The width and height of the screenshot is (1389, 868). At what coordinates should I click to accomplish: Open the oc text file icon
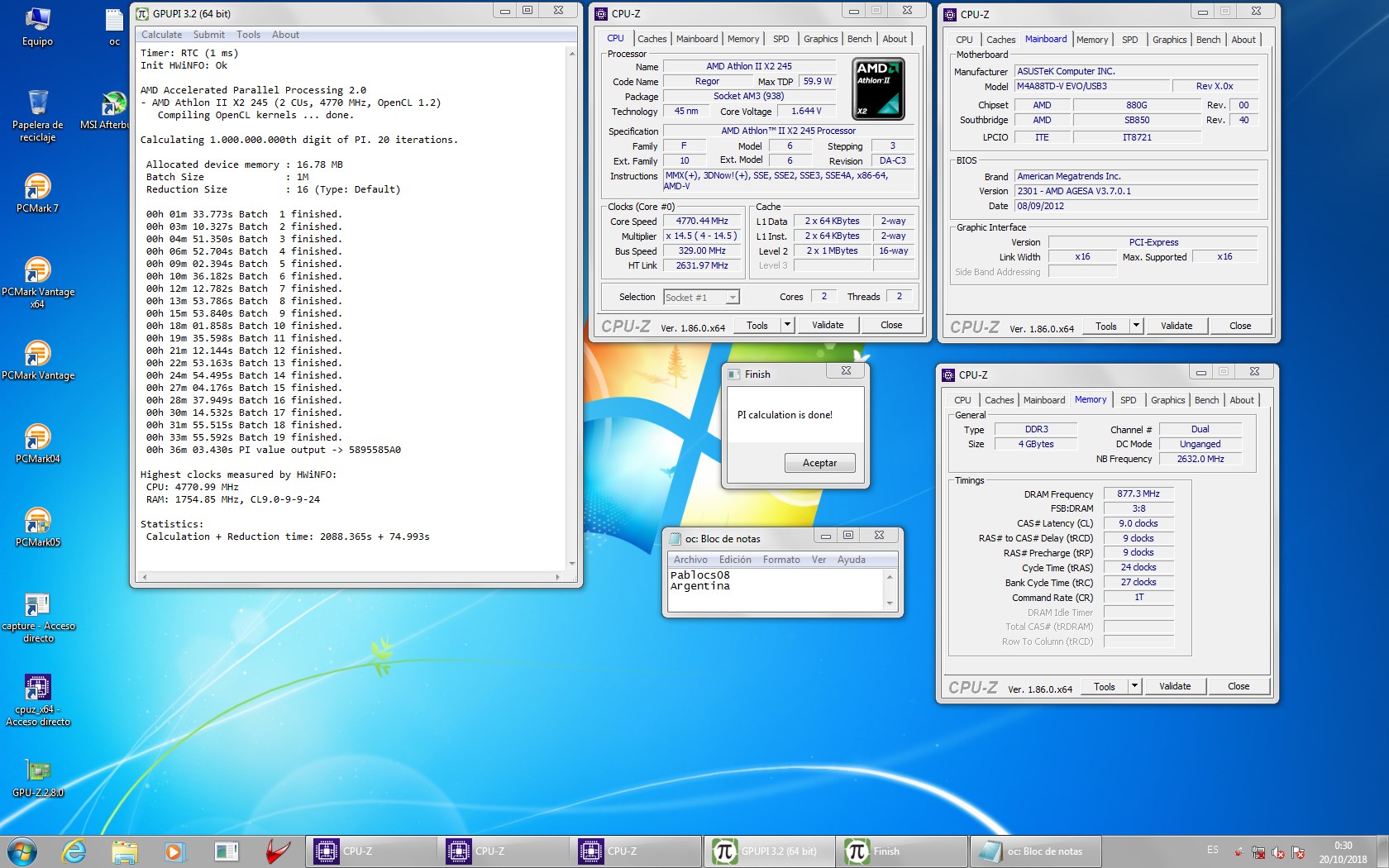pyautogui.click(x=114, y=26)
